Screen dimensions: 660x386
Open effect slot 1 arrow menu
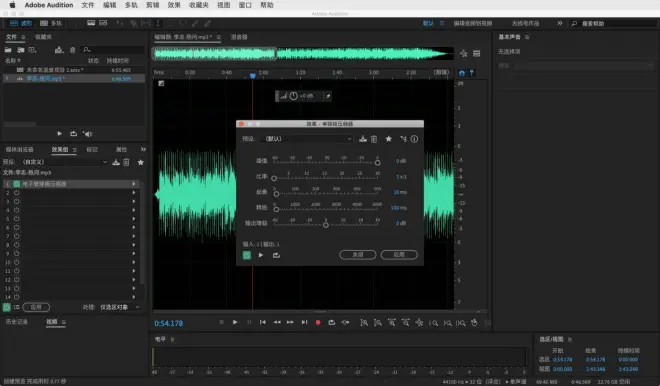click(134, 184)
